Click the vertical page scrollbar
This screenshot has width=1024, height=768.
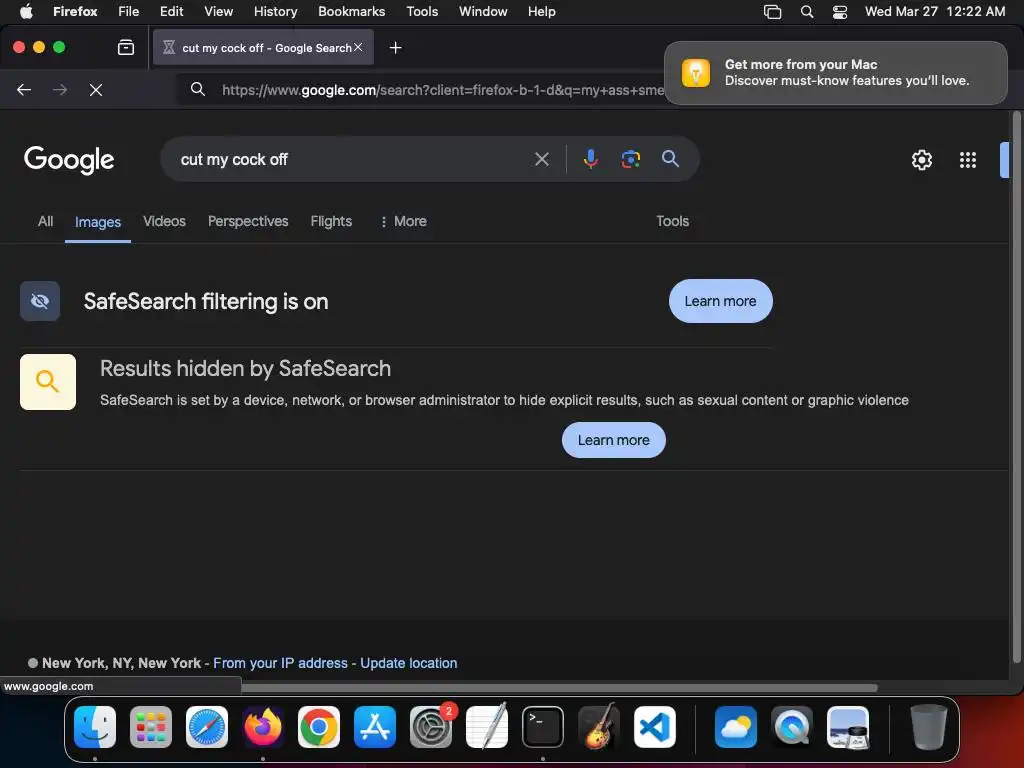pos(1016,389)
